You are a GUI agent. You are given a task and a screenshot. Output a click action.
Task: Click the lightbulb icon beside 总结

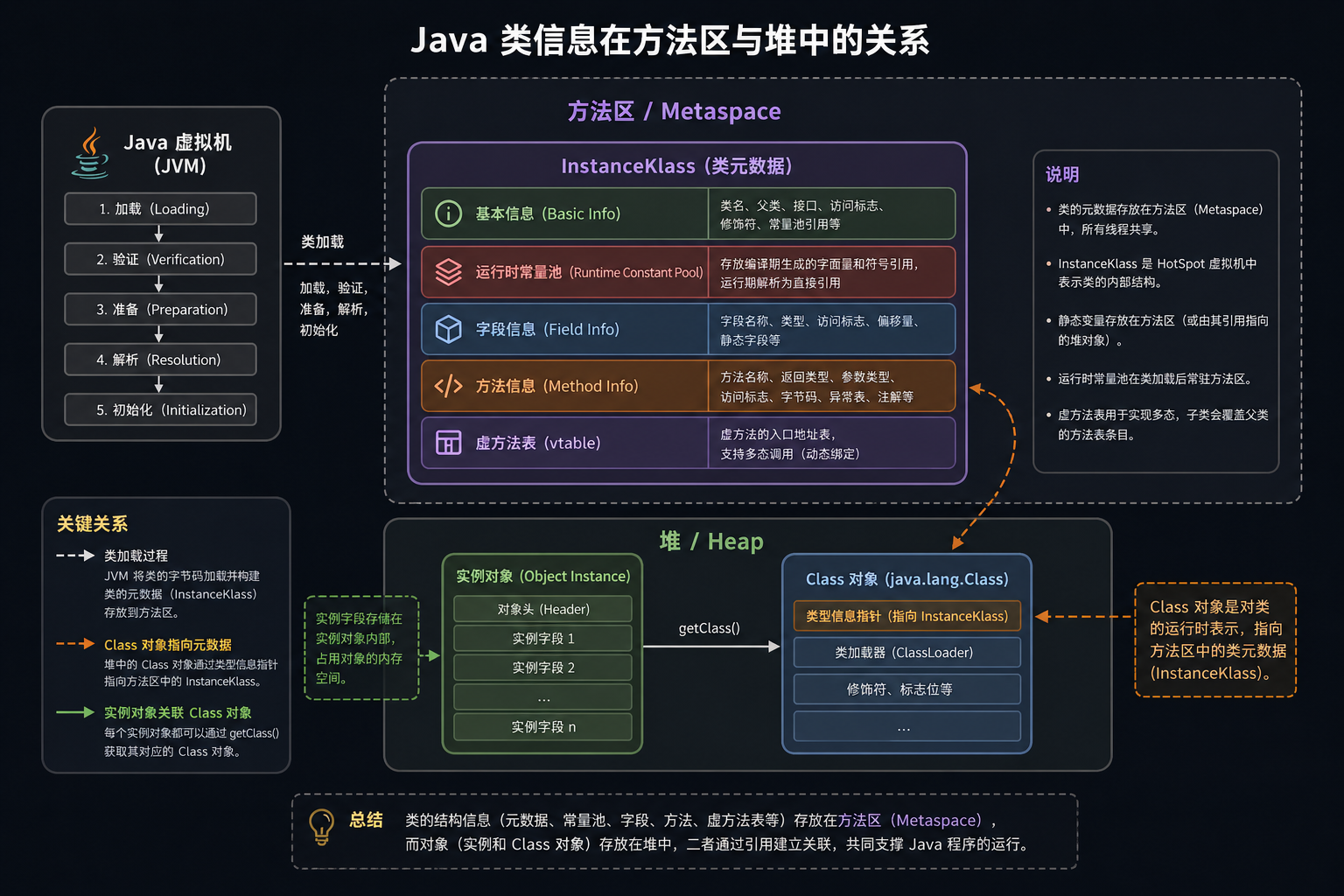click(321, 827)
